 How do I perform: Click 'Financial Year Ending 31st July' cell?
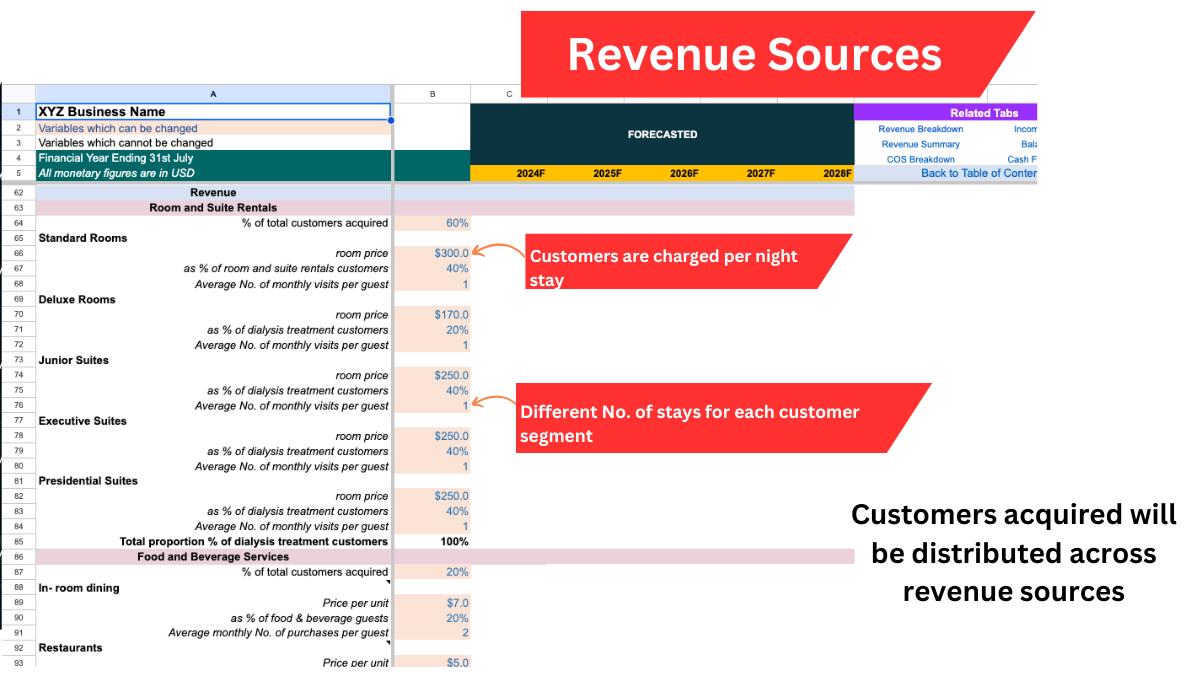[x=213, y=158]
